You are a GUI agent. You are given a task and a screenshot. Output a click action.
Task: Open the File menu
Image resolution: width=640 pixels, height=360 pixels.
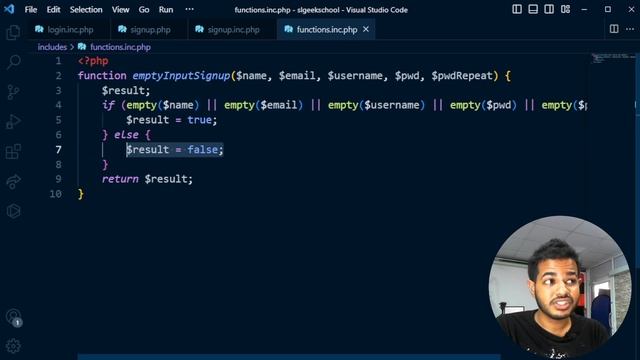tap(31, 9)
